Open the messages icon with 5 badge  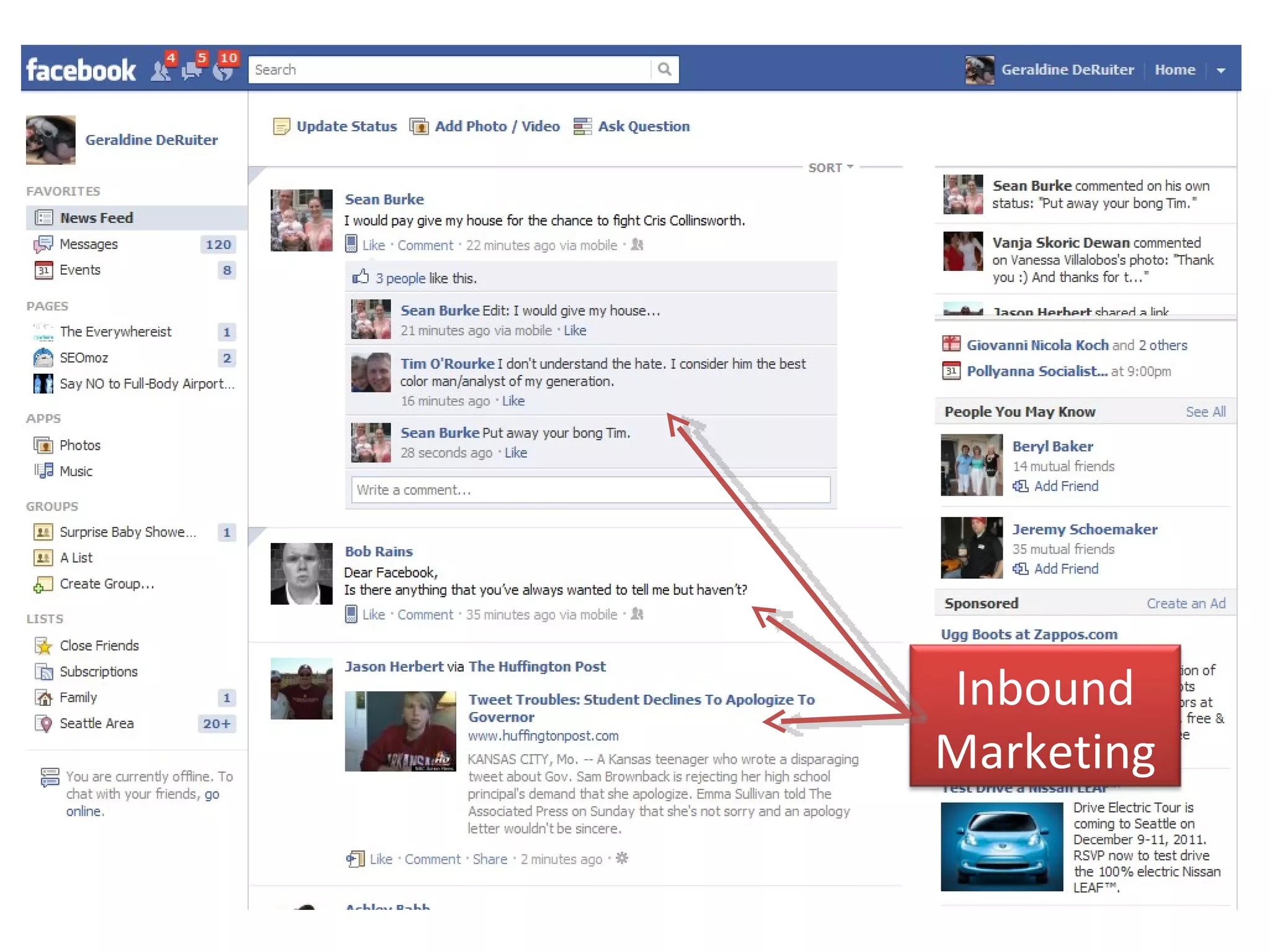point(192,70)
